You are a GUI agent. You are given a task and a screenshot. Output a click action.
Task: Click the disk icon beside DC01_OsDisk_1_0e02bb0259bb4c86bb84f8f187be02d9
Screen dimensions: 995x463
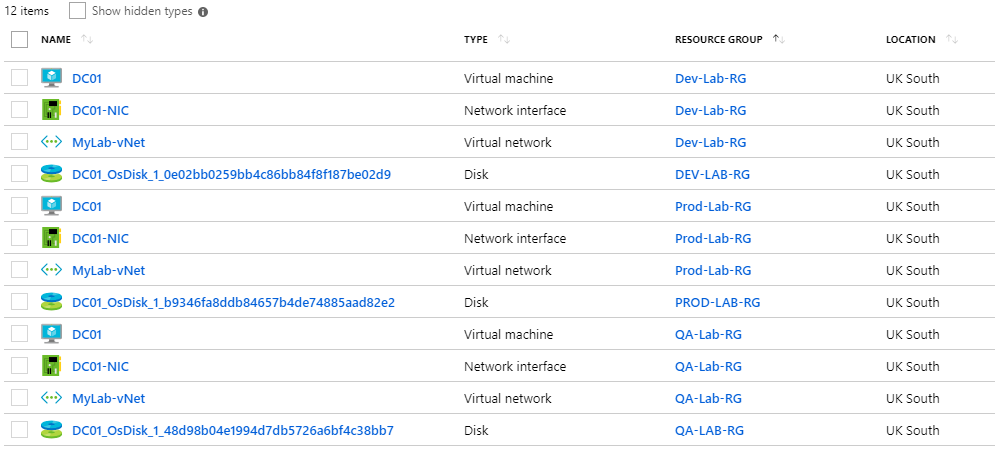(x=51, y=174)
